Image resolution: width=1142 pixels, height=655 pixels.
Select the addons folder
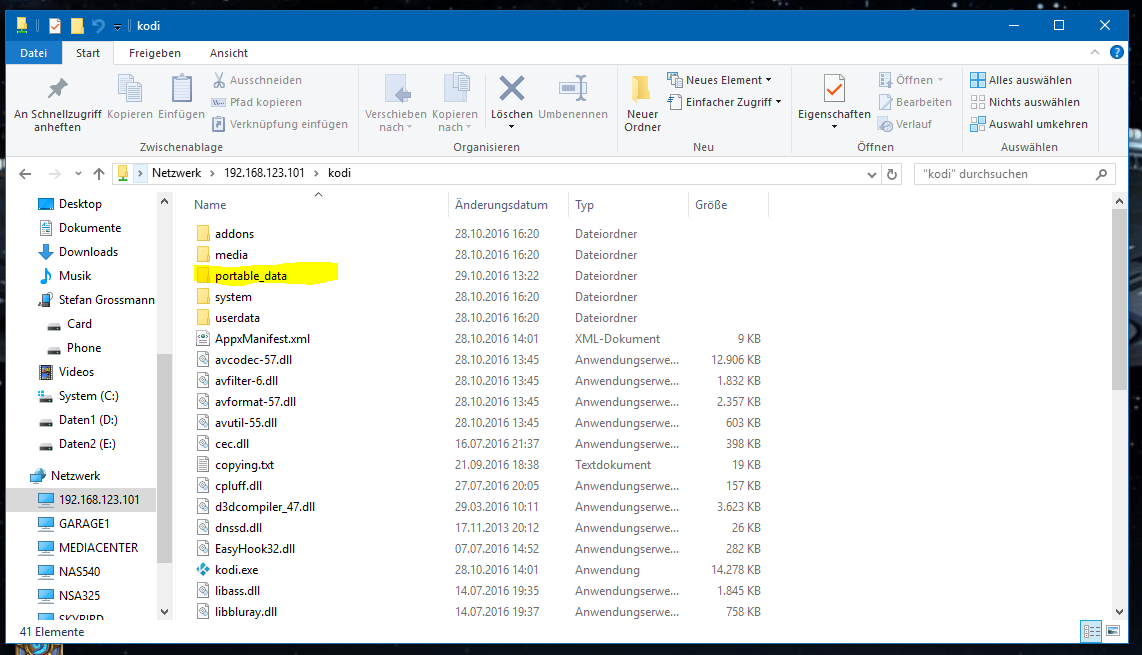pyautogui.click(x=234, y=234)
